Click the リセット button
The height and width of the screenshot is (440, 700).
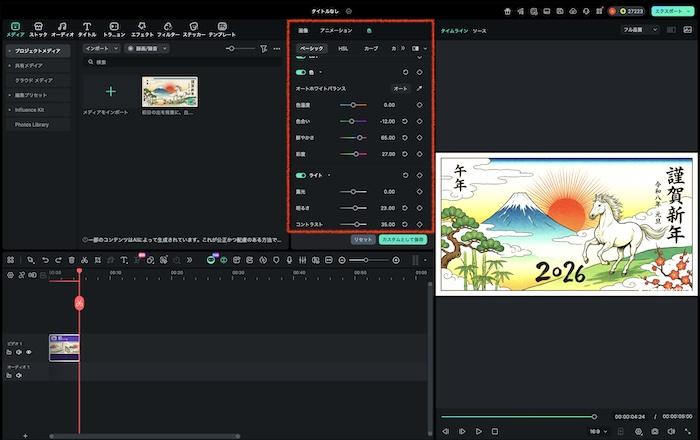[x=363, y=240]
